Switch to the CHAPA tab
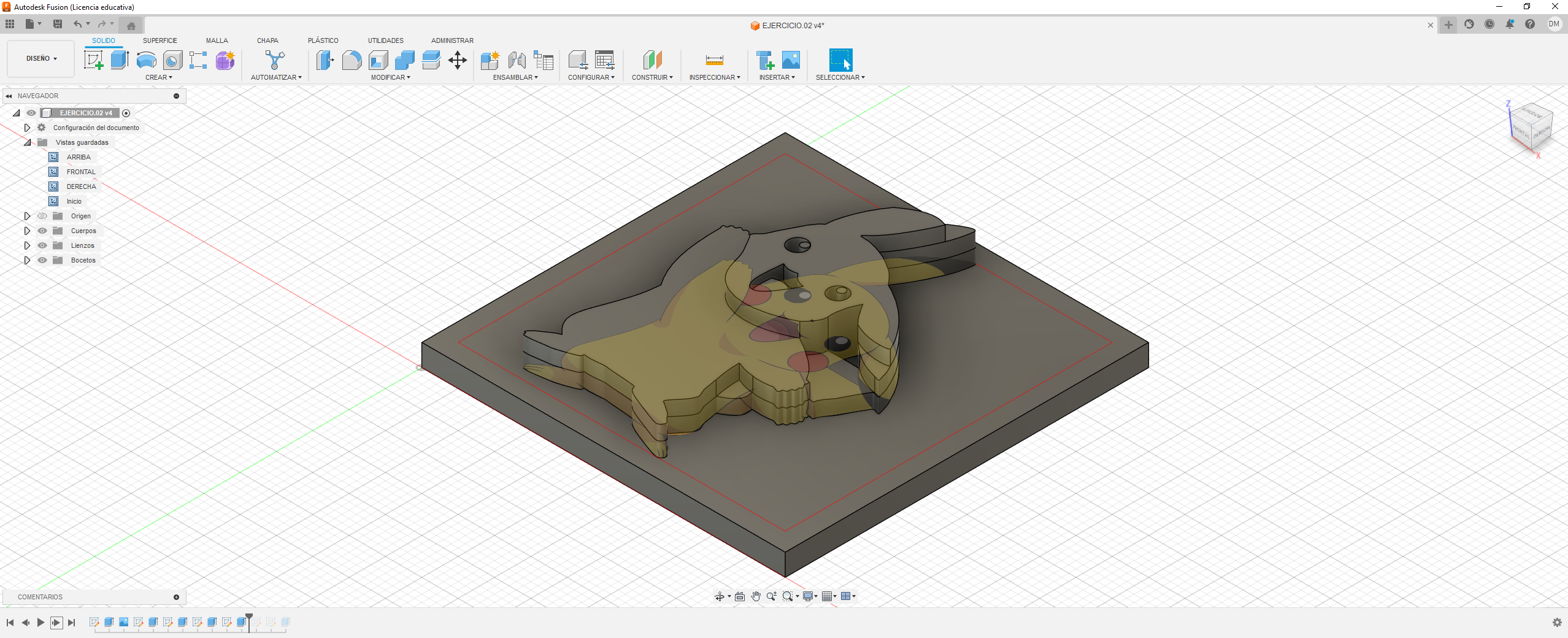This screenshot has height=638, width=1568. pos(267,40)
